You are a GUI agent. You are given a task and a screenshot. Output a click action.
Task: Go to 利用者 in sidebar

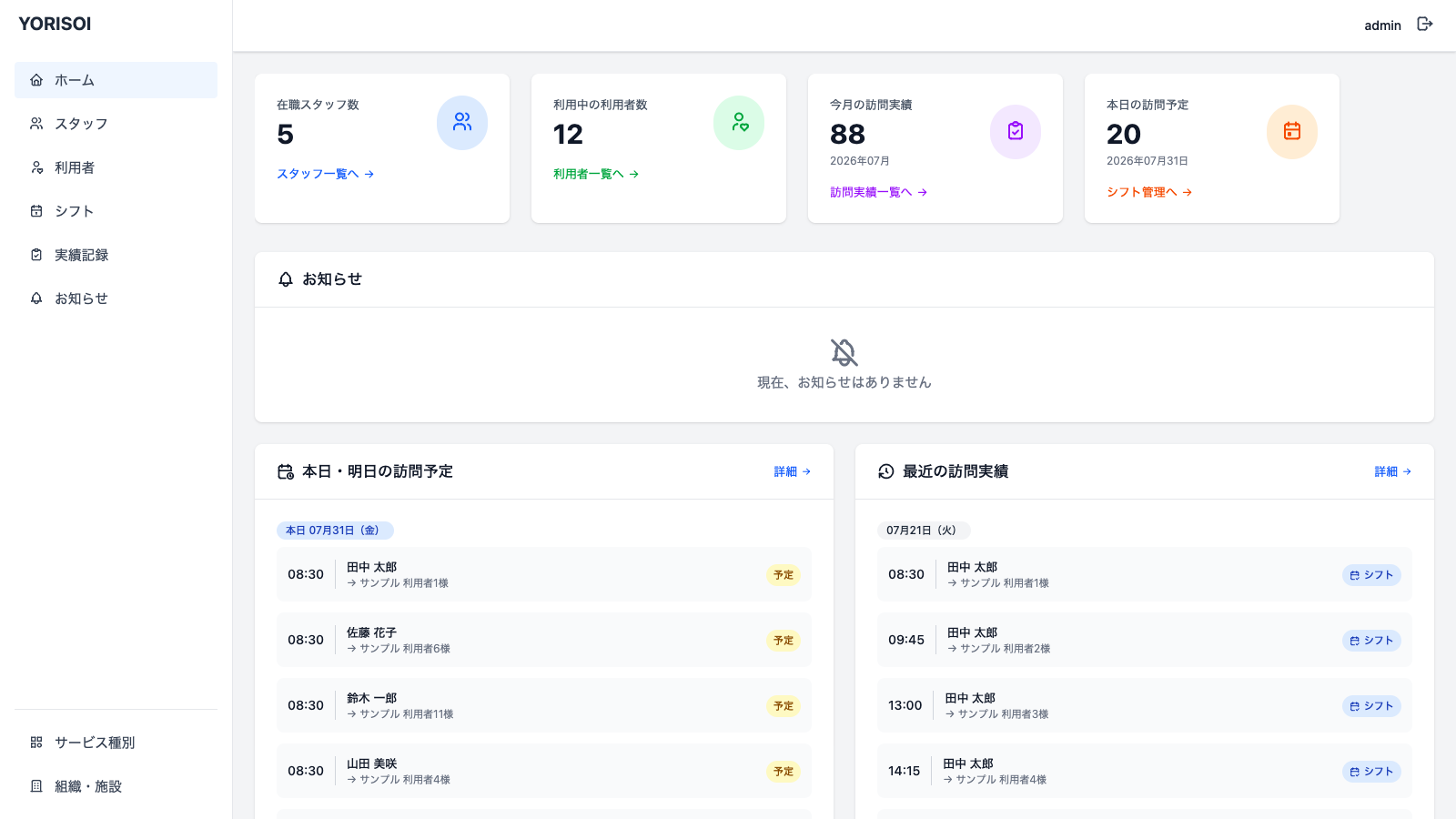(116, 167)
